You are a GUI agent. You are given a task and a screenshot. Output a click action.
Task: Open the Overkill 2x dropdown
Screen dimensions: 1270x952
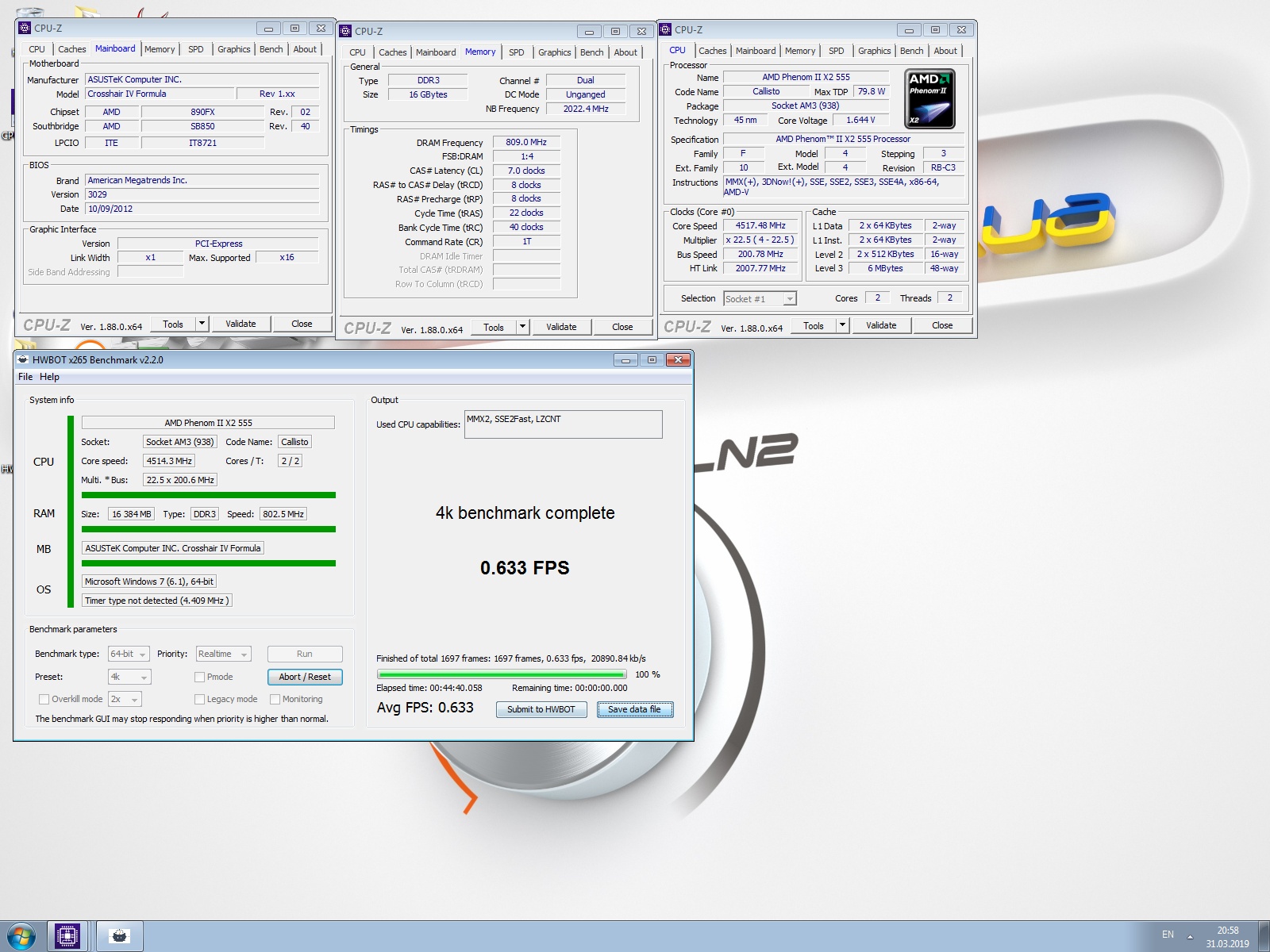(125, 699)
